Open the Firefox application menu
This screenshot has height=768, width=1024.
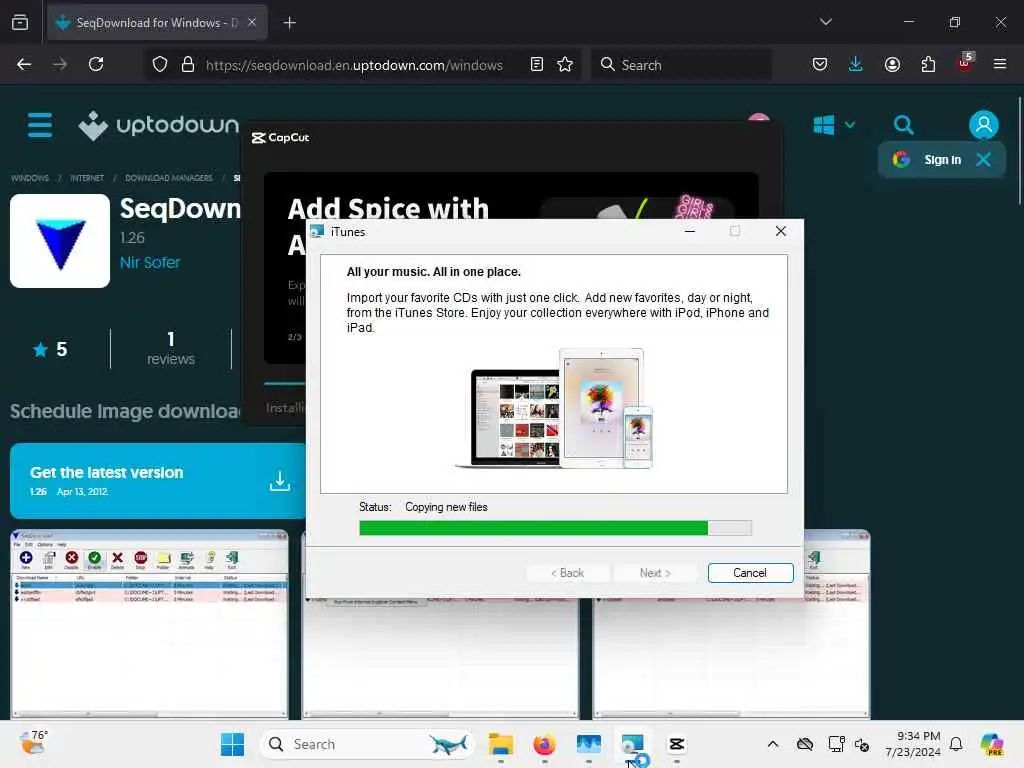(1000, 64)
